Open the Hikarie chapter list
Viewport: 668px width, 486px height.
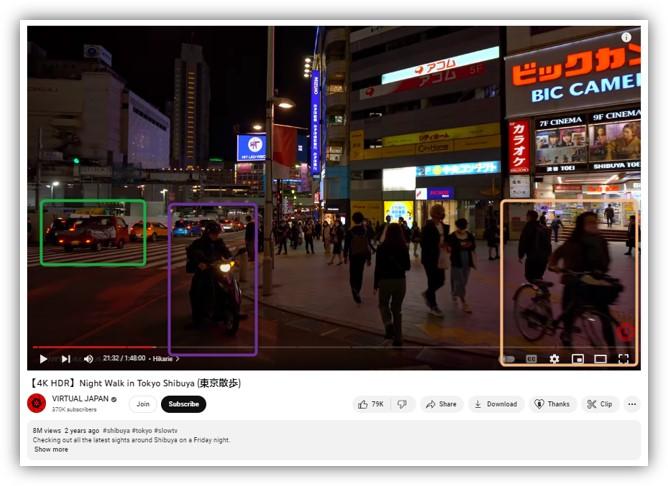click(166, 359)
